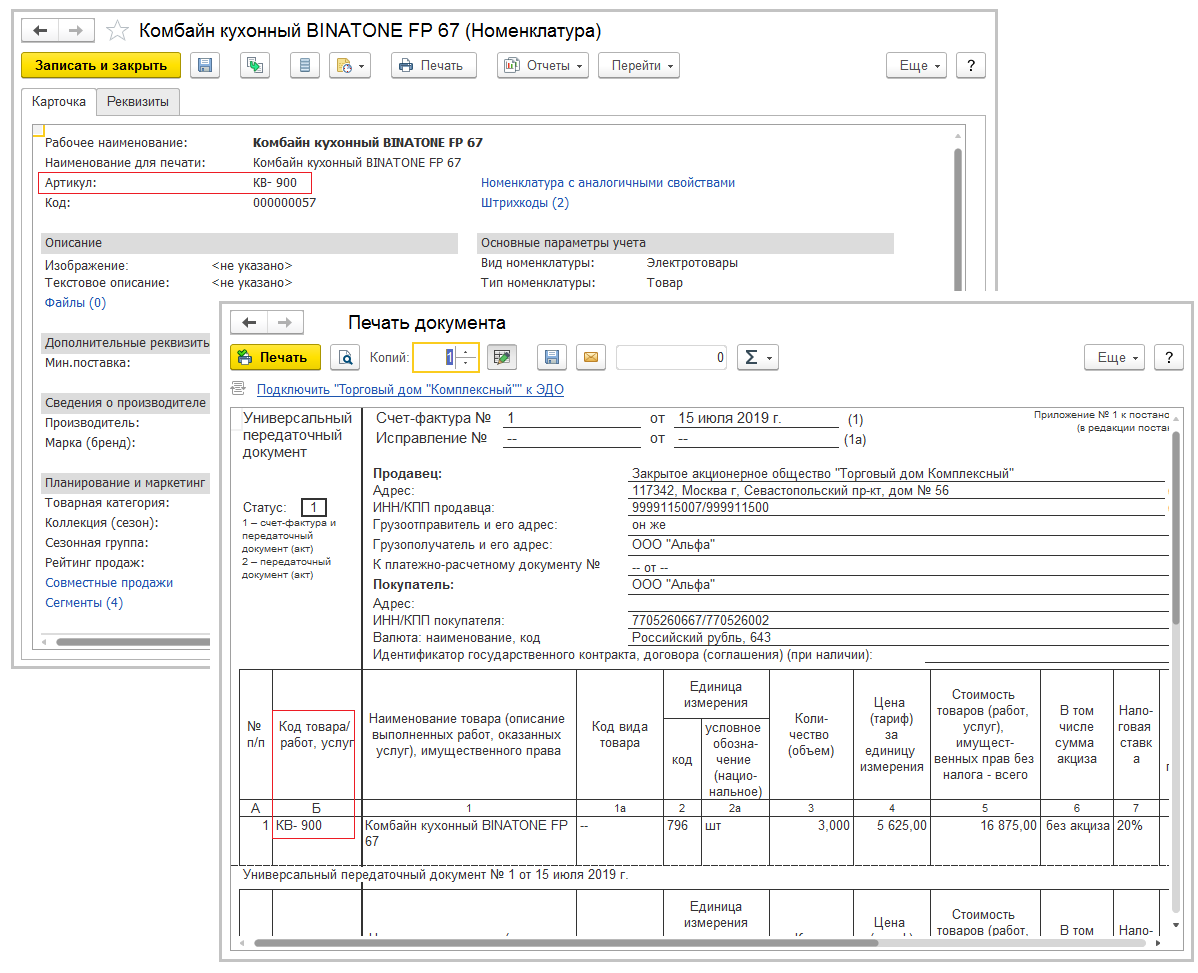Screen dimensions: 1198x973
Task: Click the document list icon in Номенклатура toolbar
Action: [x=305, y=66]
